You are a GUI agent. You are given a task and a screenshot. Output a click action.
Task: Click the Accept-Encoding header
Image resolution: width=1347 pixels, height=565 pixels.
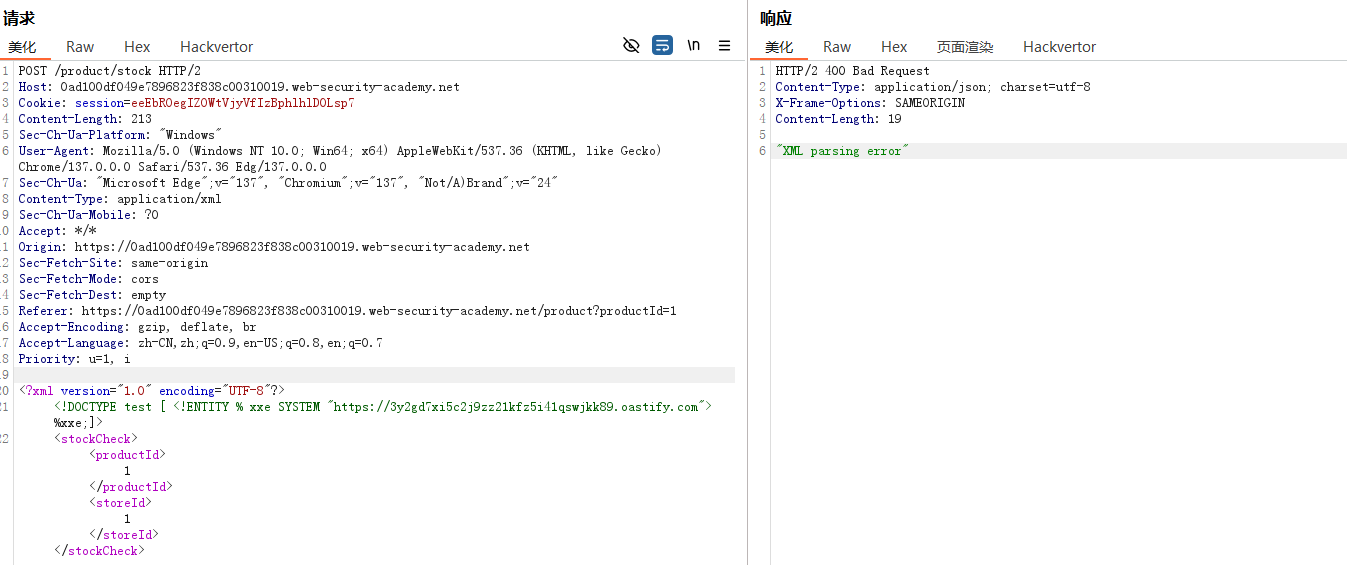point(137,327)
